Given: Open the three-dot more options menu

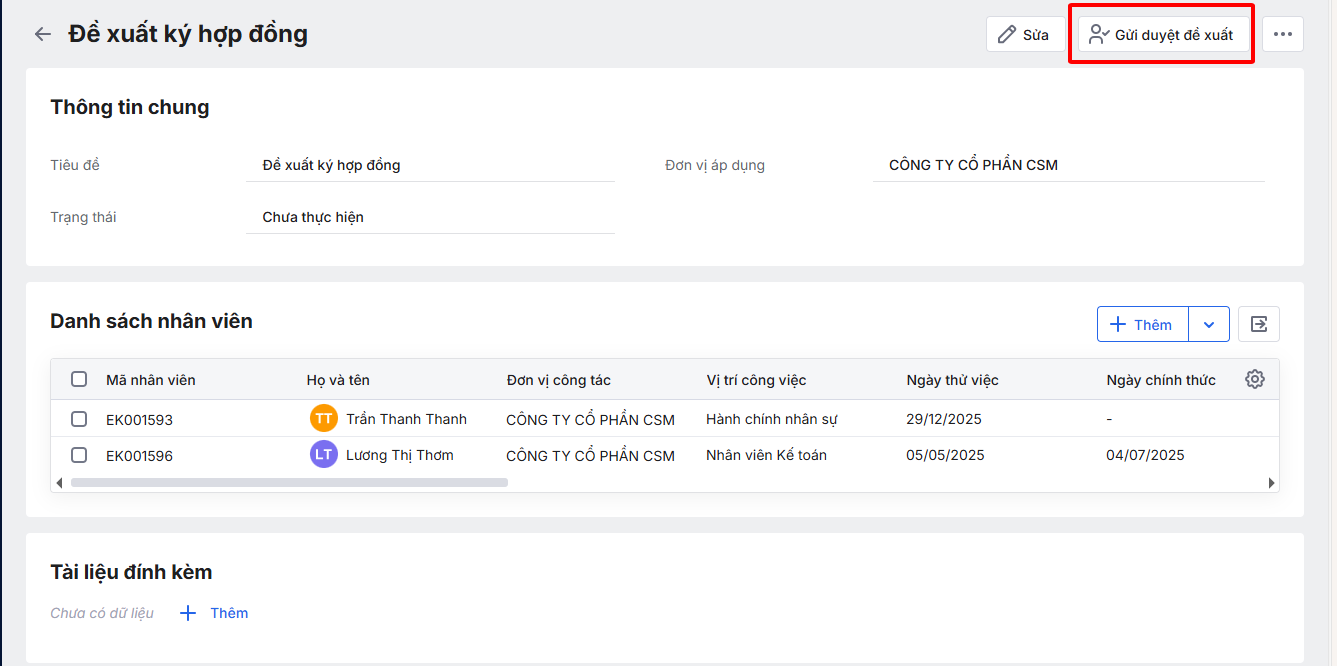Looking at the screenshot, I should tap(1282, 34).
